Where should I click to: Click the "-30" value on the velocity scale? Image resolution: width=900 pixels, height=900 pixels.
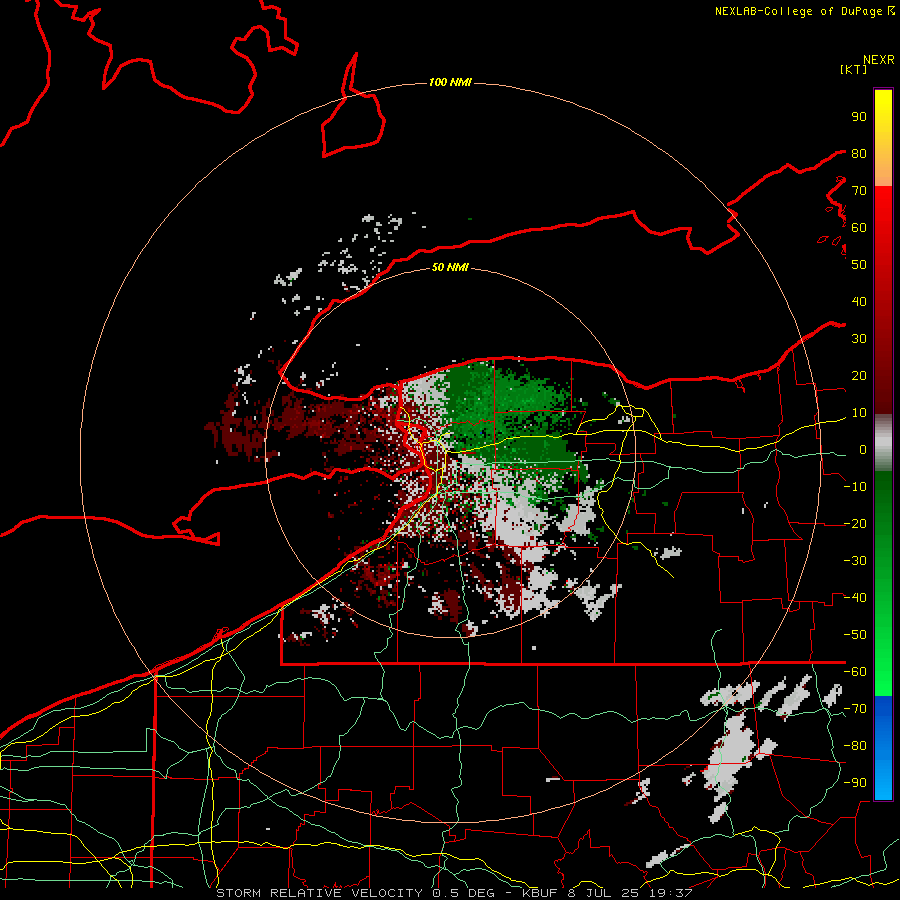click(855, 561)
